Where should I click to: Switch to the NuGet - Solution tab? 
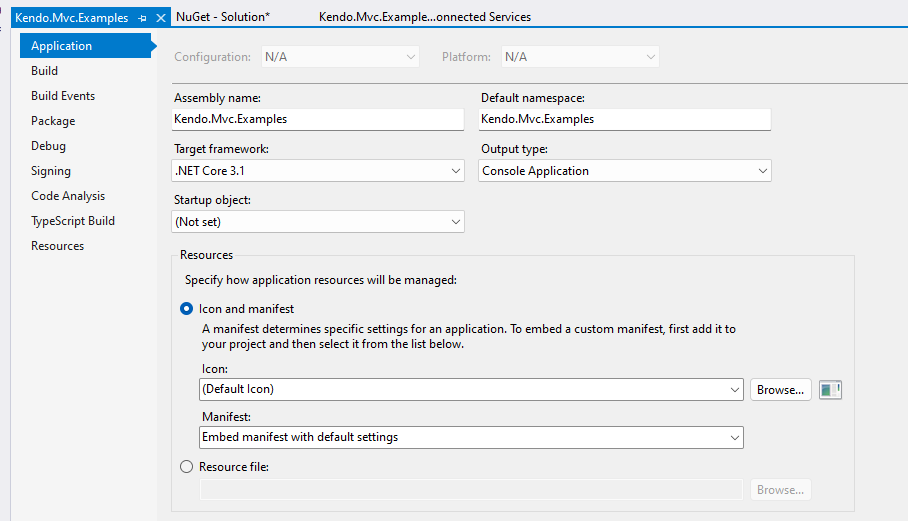point(222,17)
